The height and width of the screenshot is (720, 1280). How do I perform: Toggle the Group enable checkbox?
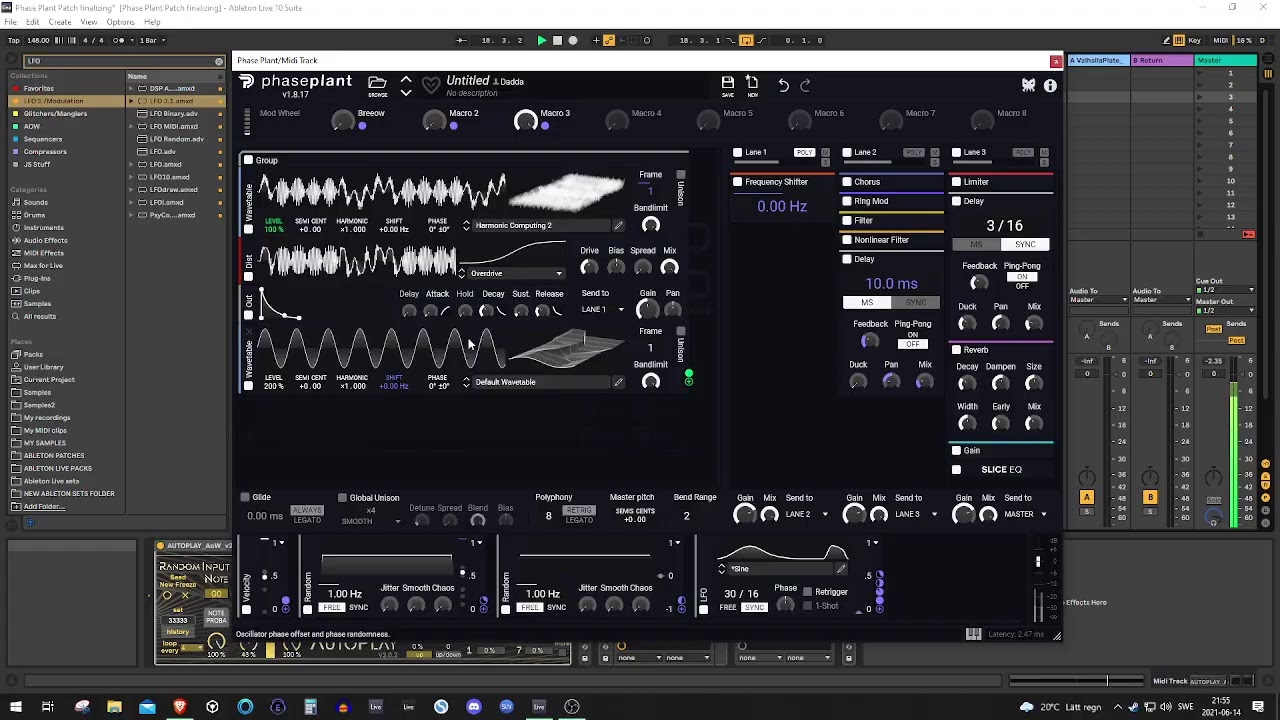pos(248,160)
